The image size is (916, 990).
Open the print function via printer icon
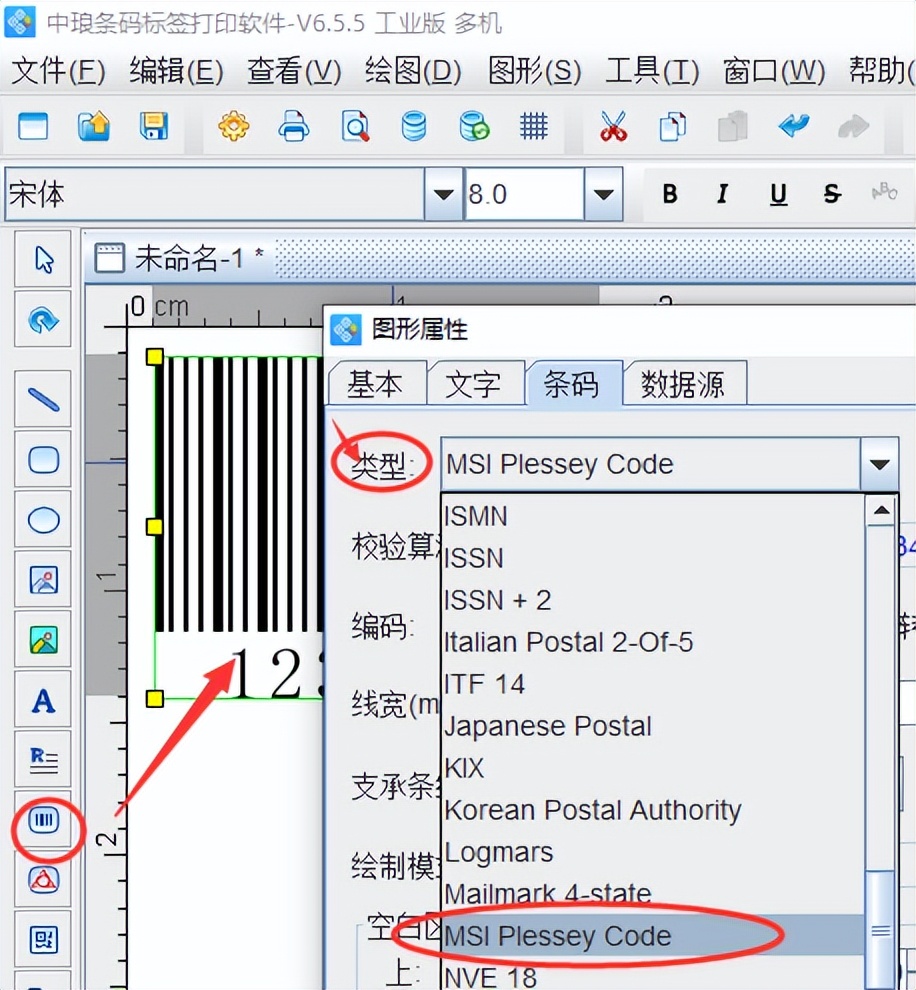pos(294,127)
